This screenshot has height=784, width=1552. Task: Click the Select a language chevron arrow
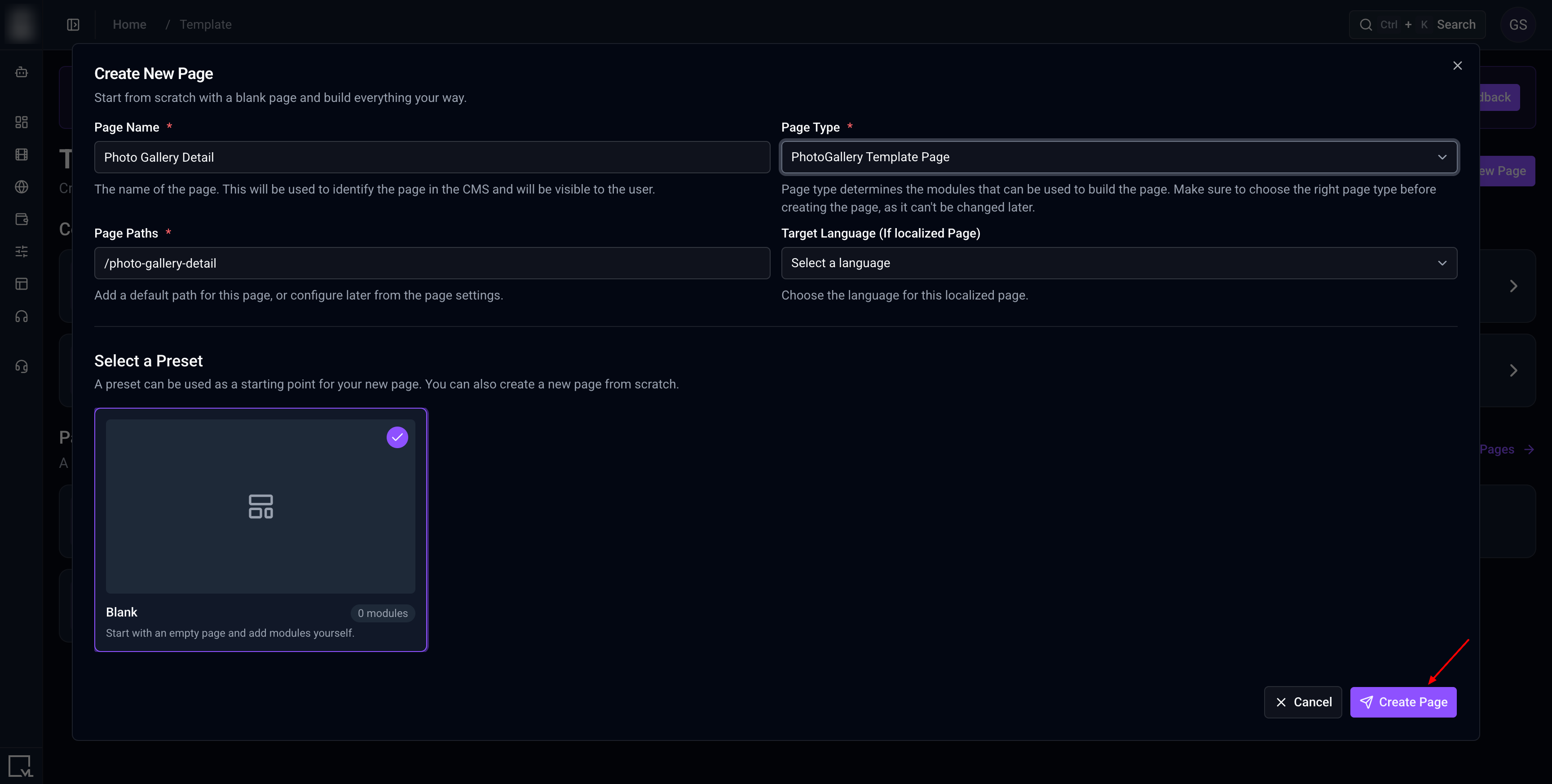1442,263
